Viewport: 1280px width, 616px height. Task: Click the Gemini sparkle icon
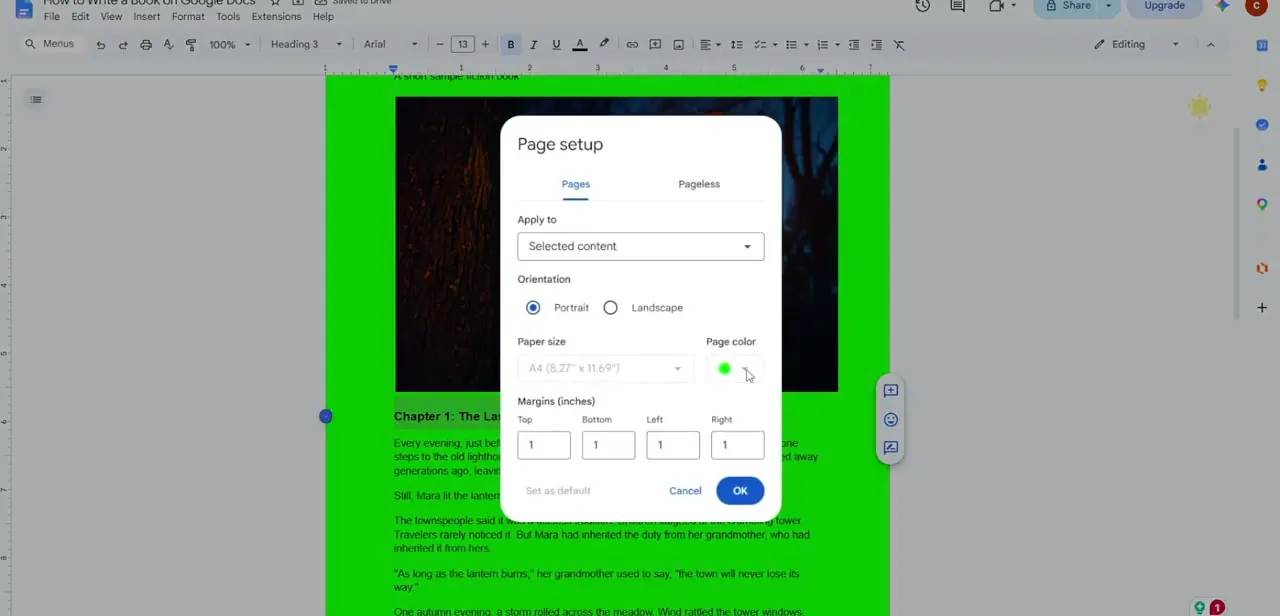point(1222,6)
